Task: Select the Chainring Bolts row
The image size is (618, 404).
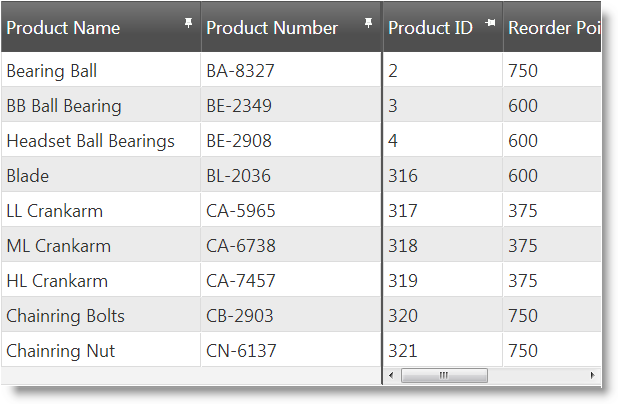Action: click(65, 316)
